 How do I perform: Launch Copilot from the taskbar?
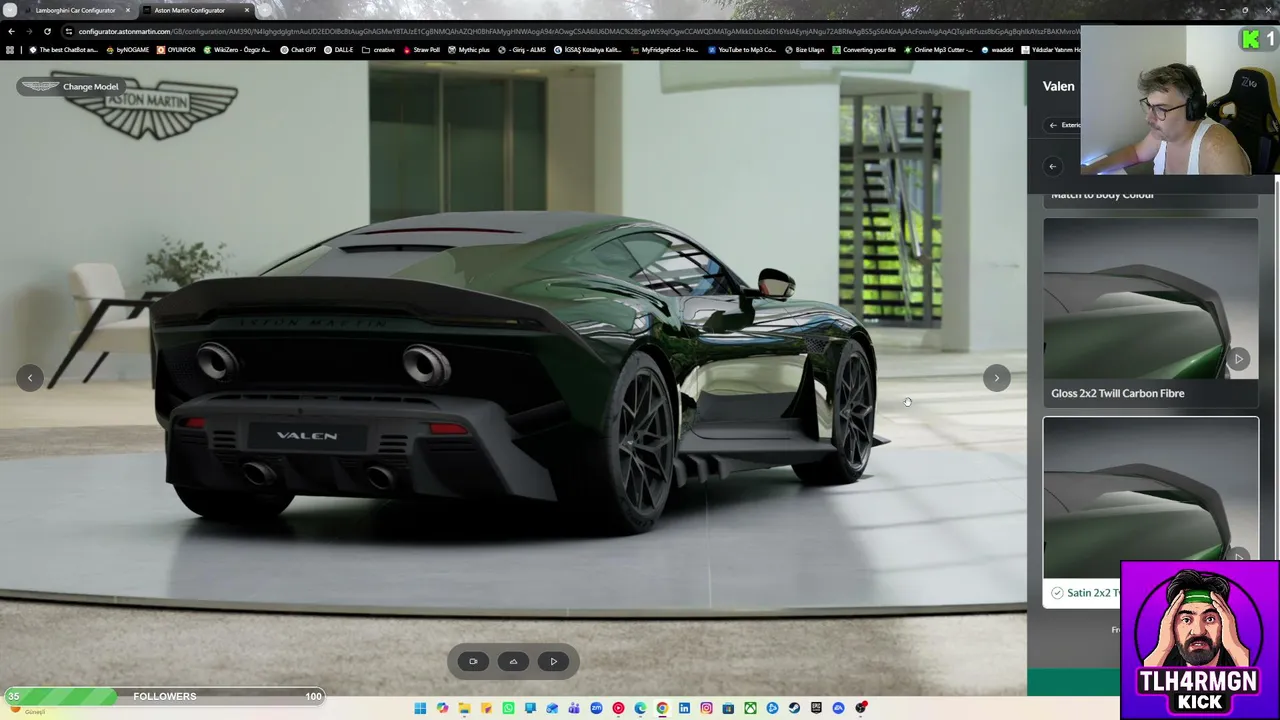(442, 708)
